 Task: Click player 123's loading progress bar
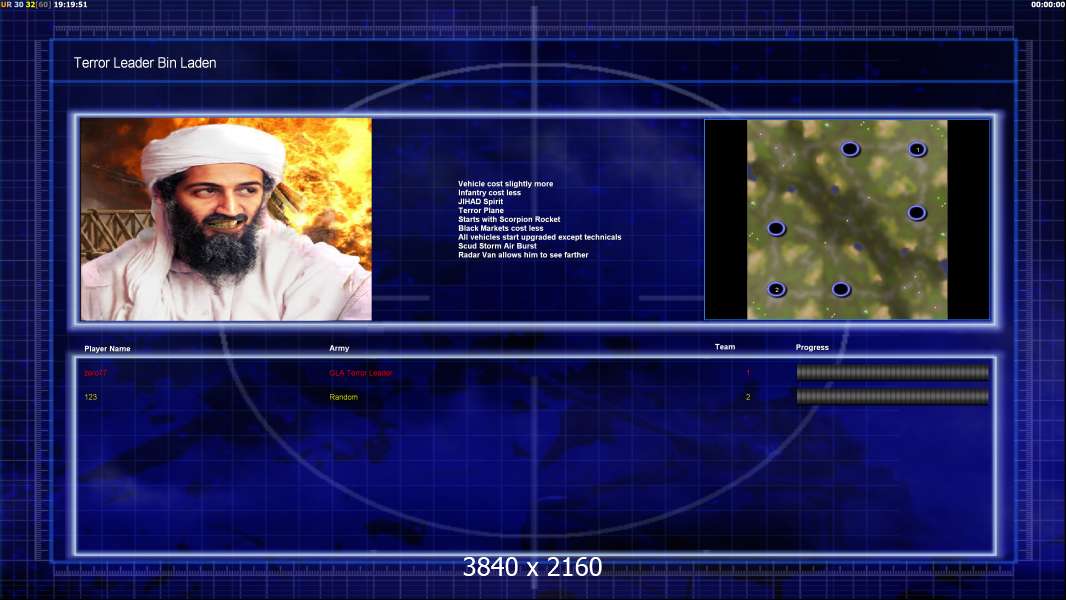click(892, 397)
